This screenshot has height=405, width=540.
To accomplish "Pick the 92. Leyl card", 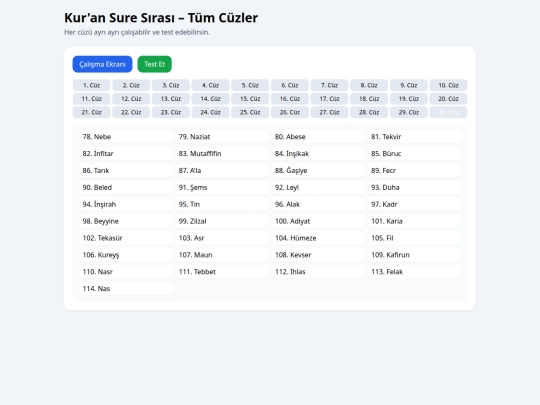I will click(x=318, y=187).
